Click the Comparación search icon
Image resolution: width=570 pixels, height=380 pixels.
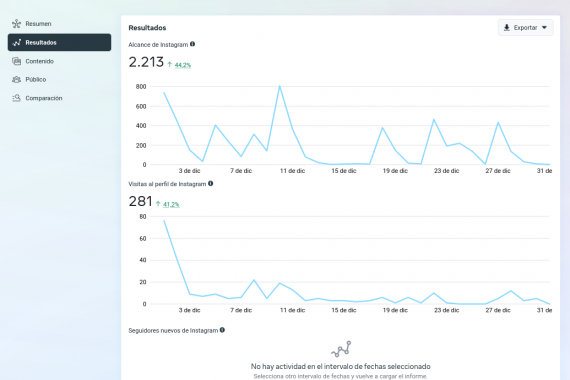click(16, 98)
